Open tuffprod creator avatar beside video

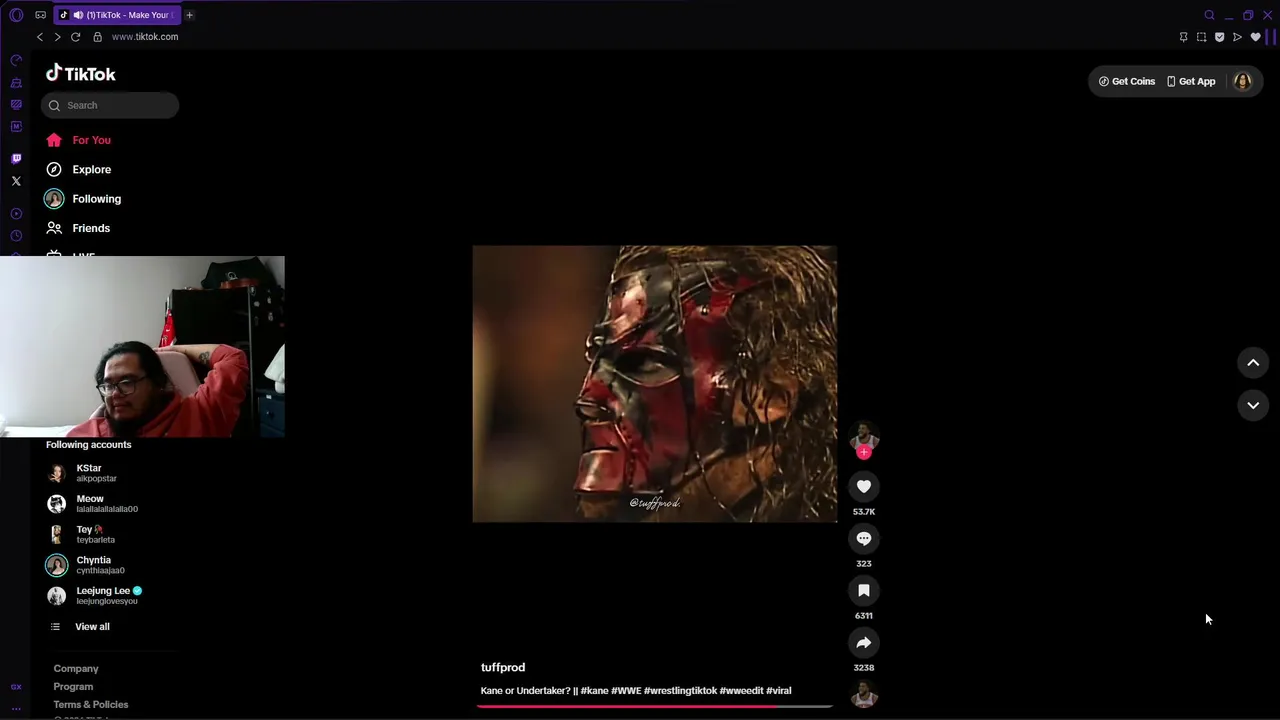tap(864, 437)
